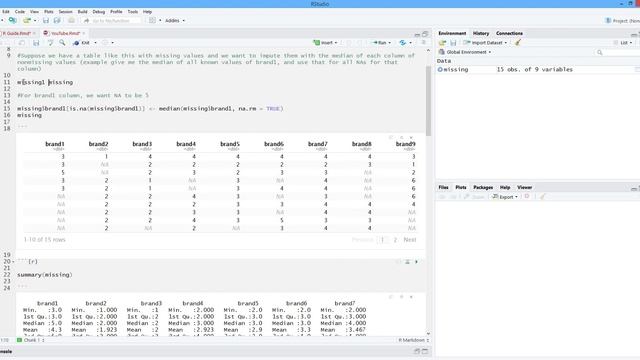Click the save icon in editor toolbar
The image size is (640, 360).
[x=36, y=43]
